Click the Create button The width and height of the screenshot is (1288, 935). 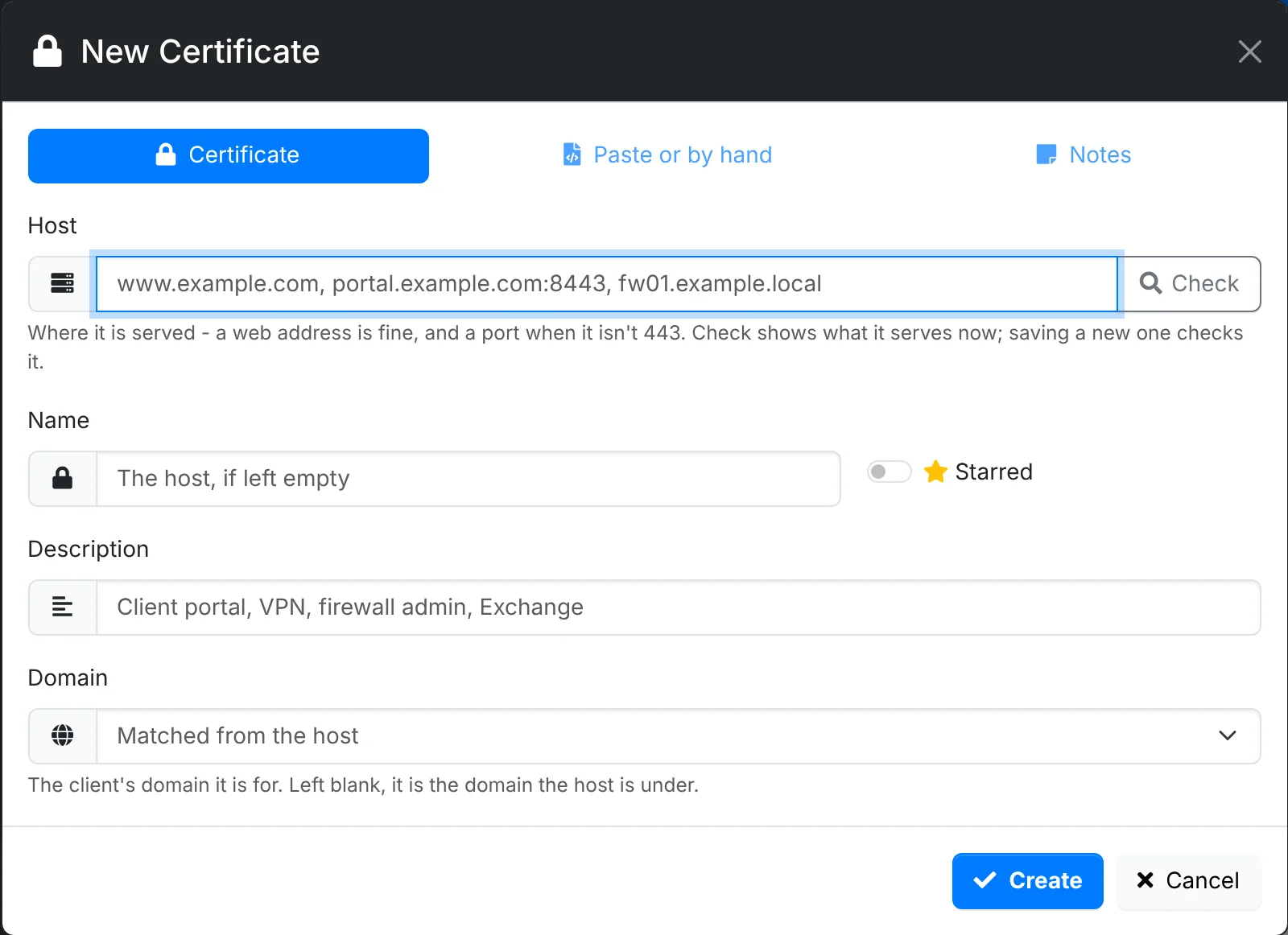(1028, 881)
